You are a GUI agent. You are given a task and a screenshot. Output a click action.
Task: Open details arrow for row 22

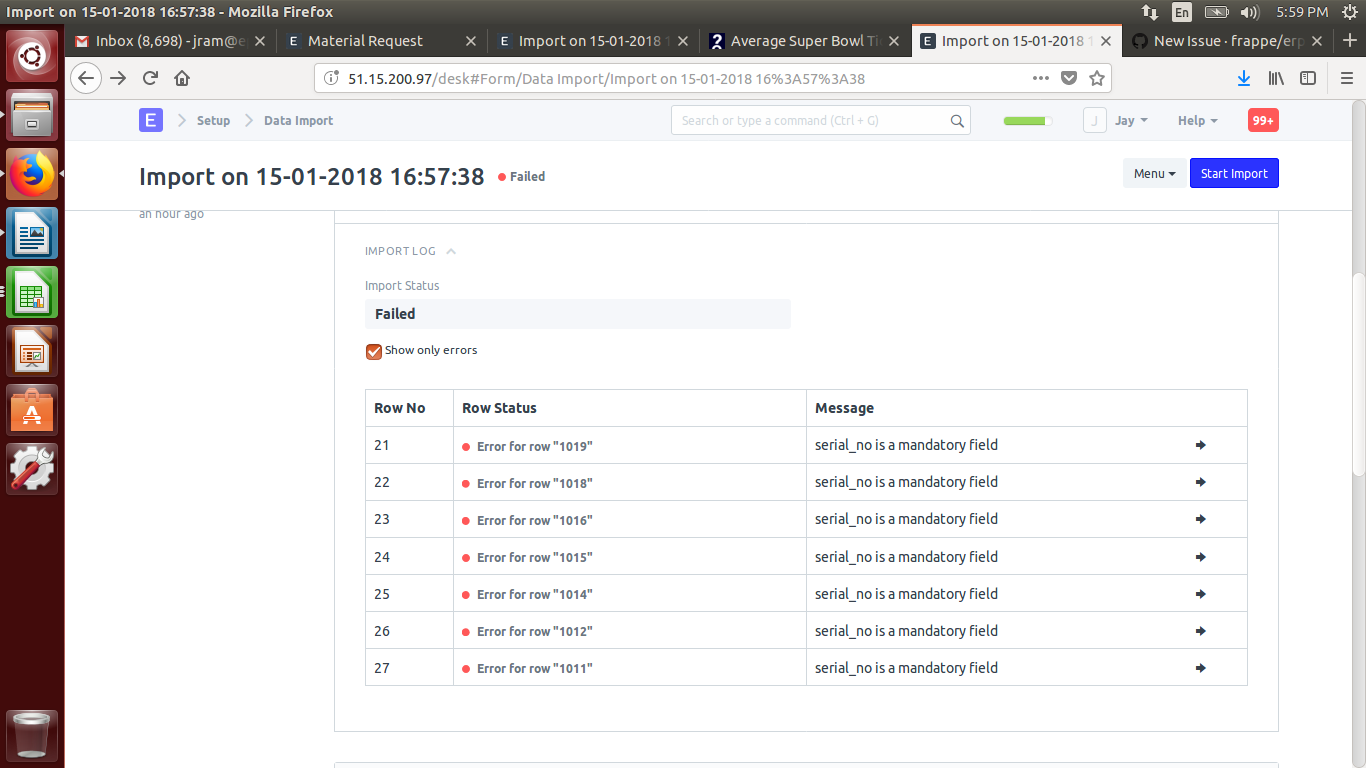coord(1201,482)
